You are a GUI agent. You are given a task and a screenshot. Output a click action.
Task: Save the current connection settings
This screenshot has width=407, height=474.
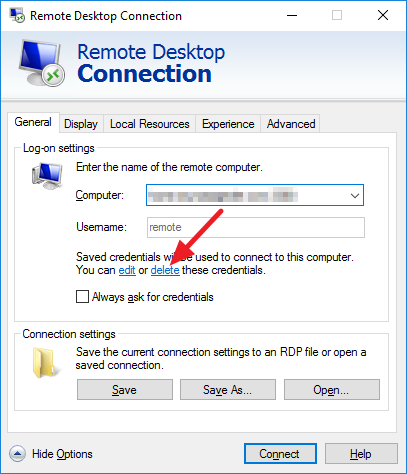(125, 389)
